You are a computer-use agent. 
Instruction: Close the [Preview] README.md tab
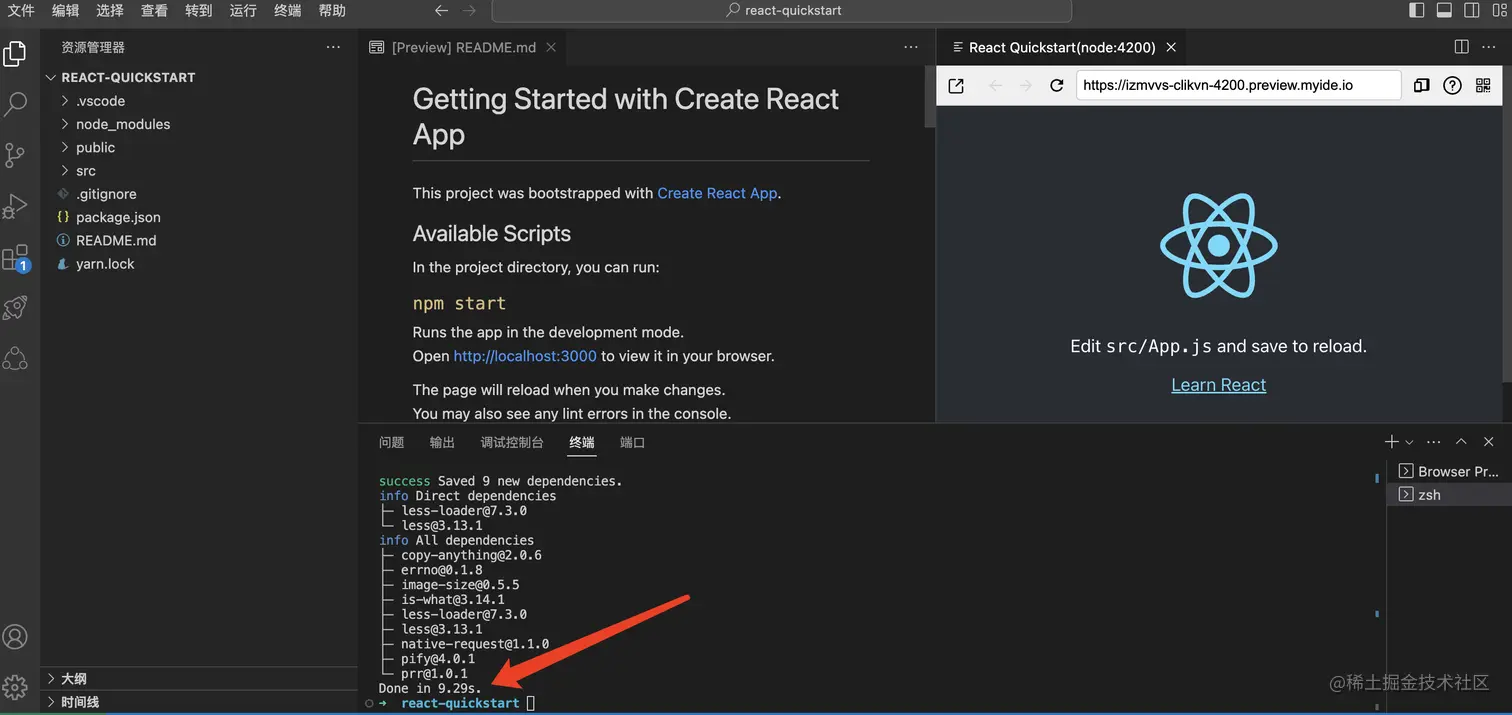click(x=551, y=47)
